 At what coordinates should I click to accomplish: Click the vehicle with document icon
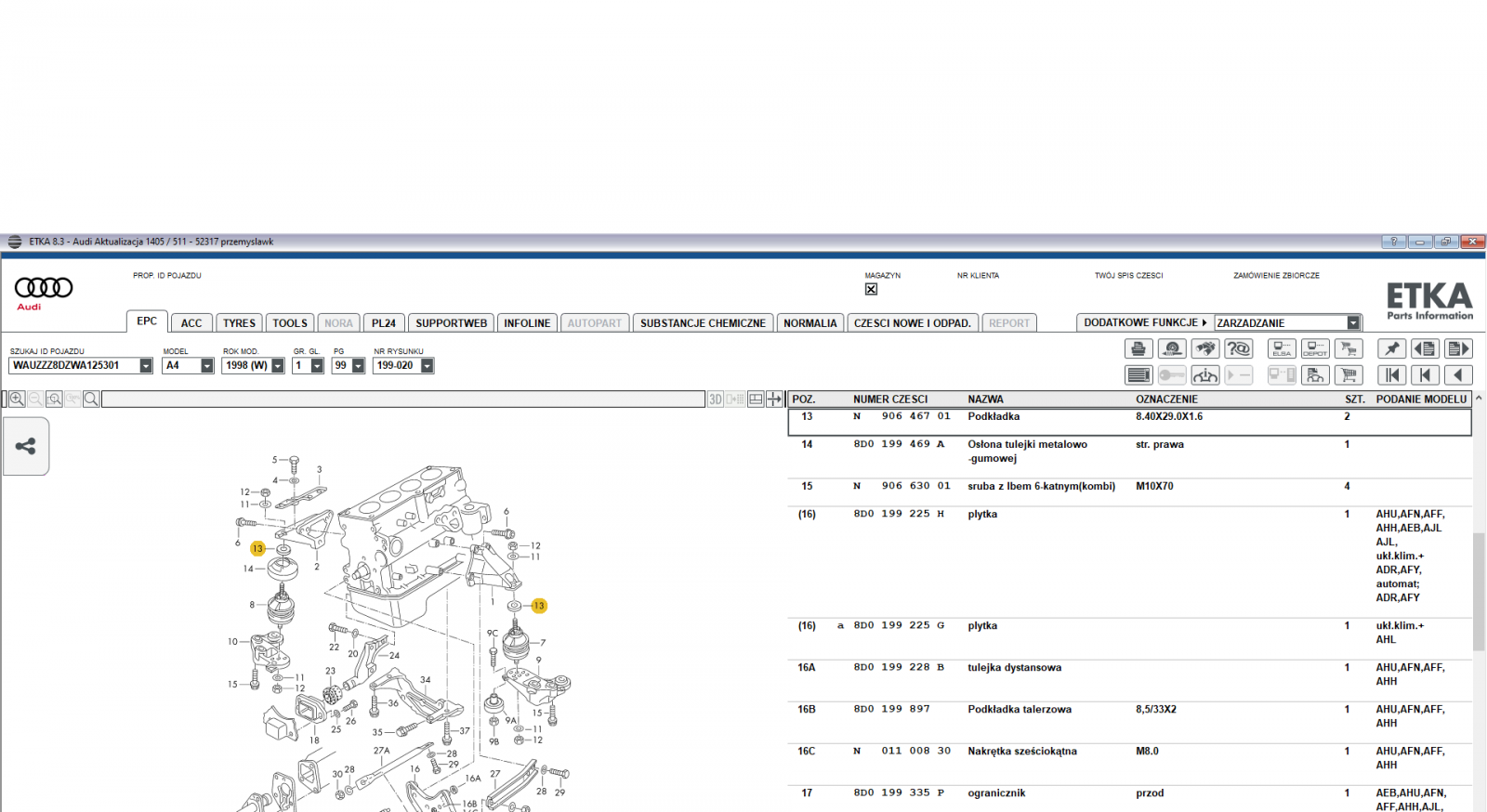[x=1315, y=375]
